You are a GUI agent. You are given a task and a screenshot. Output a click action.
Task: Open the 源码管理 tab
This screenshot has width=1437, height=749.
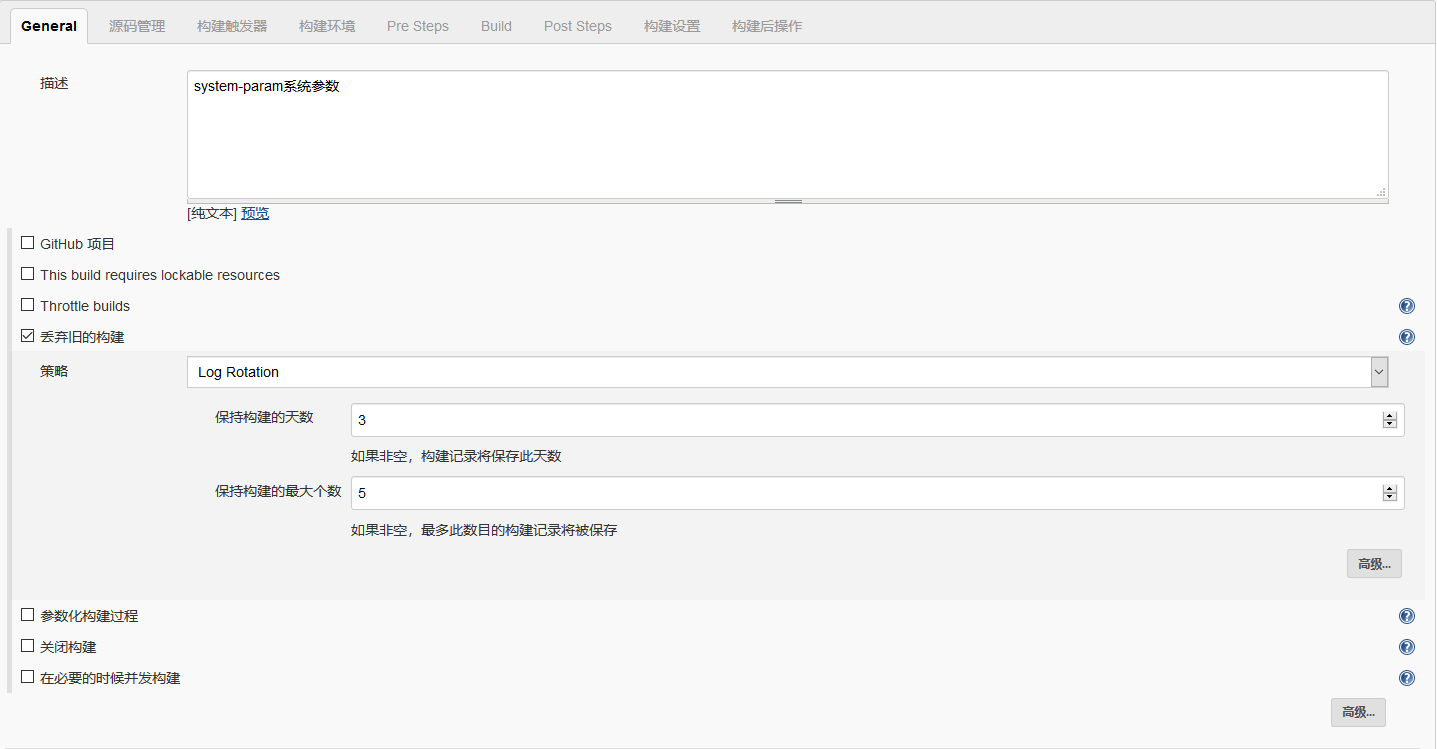coord(137,26)
